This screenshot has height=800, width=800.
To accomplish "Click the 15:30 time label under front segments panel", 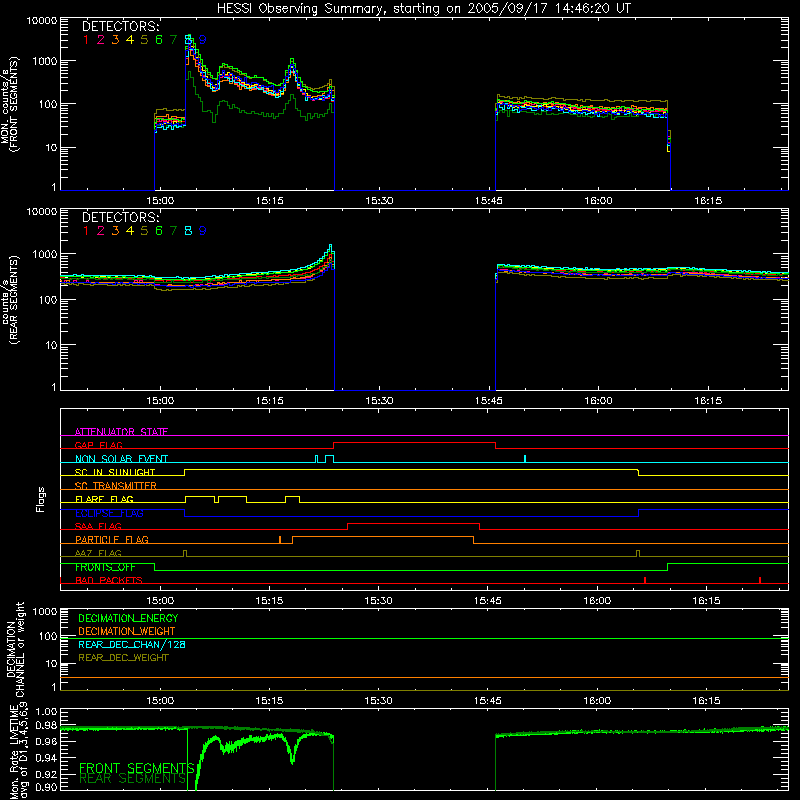I will point(379,201).
